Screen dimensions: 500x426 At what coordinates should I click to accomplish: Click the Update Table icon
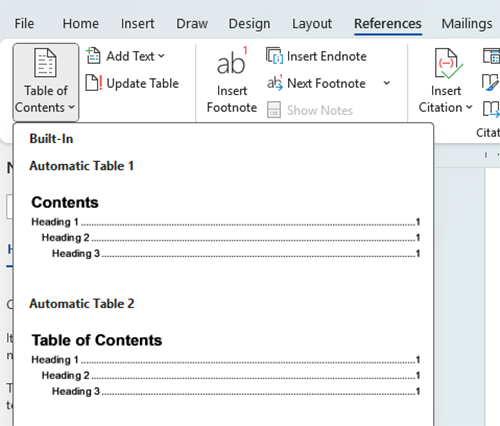(94, 83)
